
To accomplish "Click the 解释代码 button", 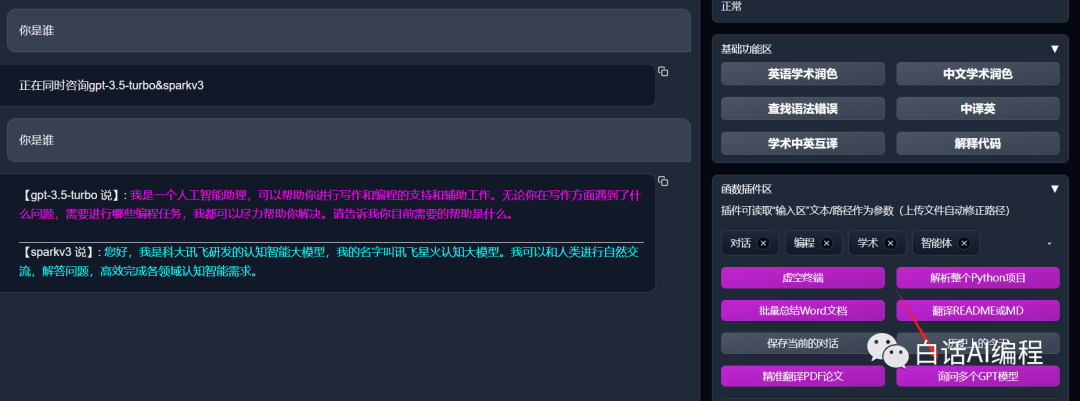I will point(977,143).
